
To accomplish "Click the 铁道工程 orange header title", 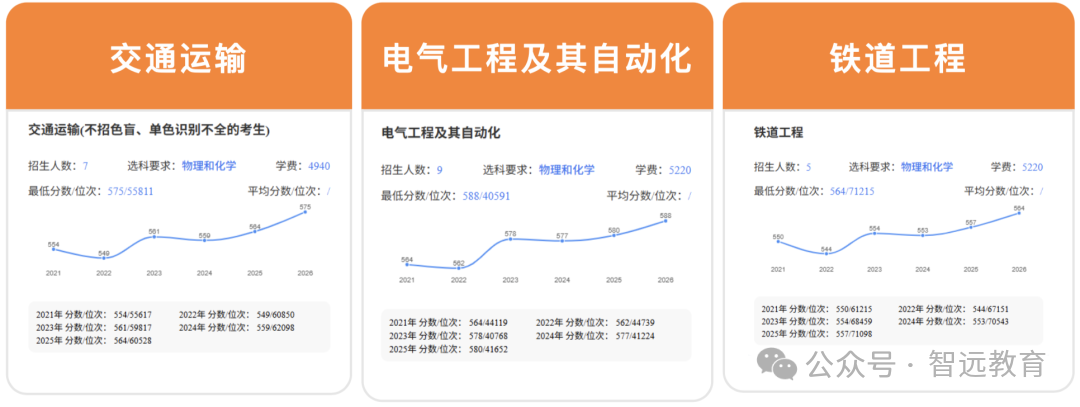I will click(x=898, y=58).
